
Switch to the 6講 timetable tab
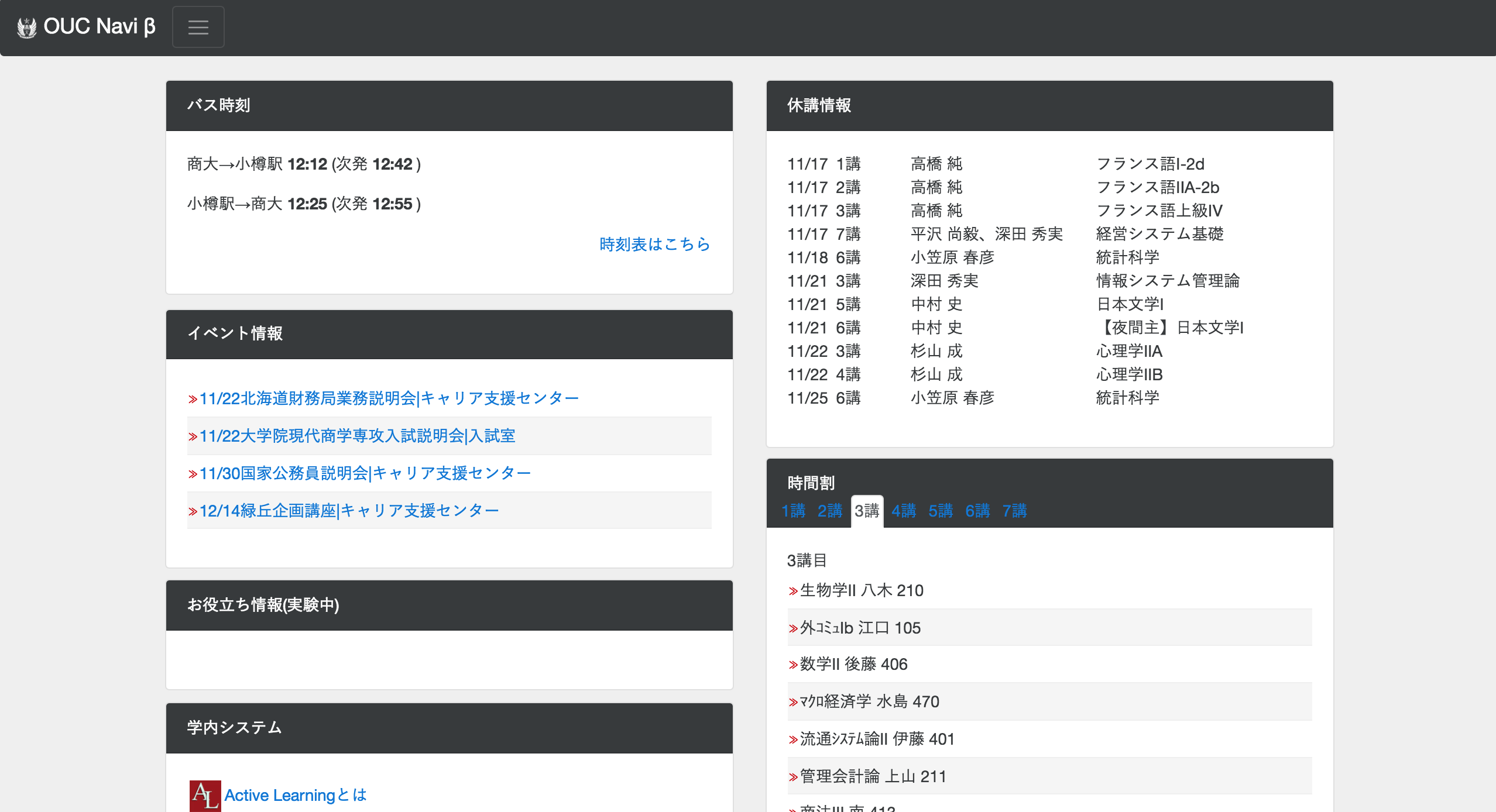(x=977, y=511)
